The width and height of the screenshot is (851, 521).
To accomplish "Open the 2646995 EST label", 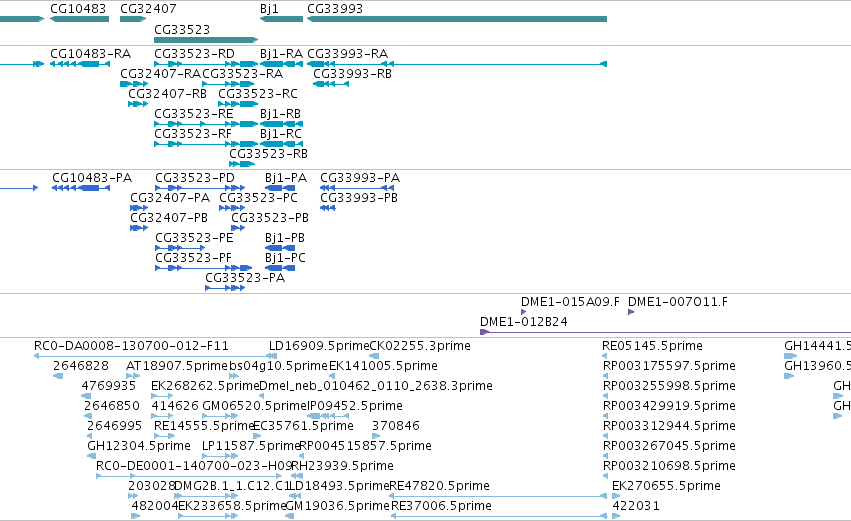I will point(115,427).
